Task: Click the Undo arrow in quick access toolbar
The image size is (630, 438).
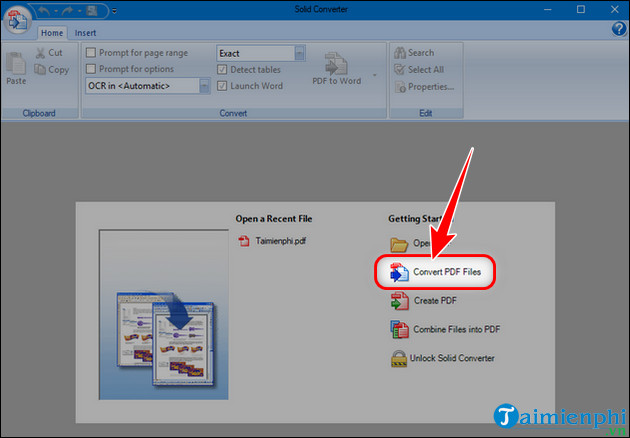Action: tap(43, 10)
